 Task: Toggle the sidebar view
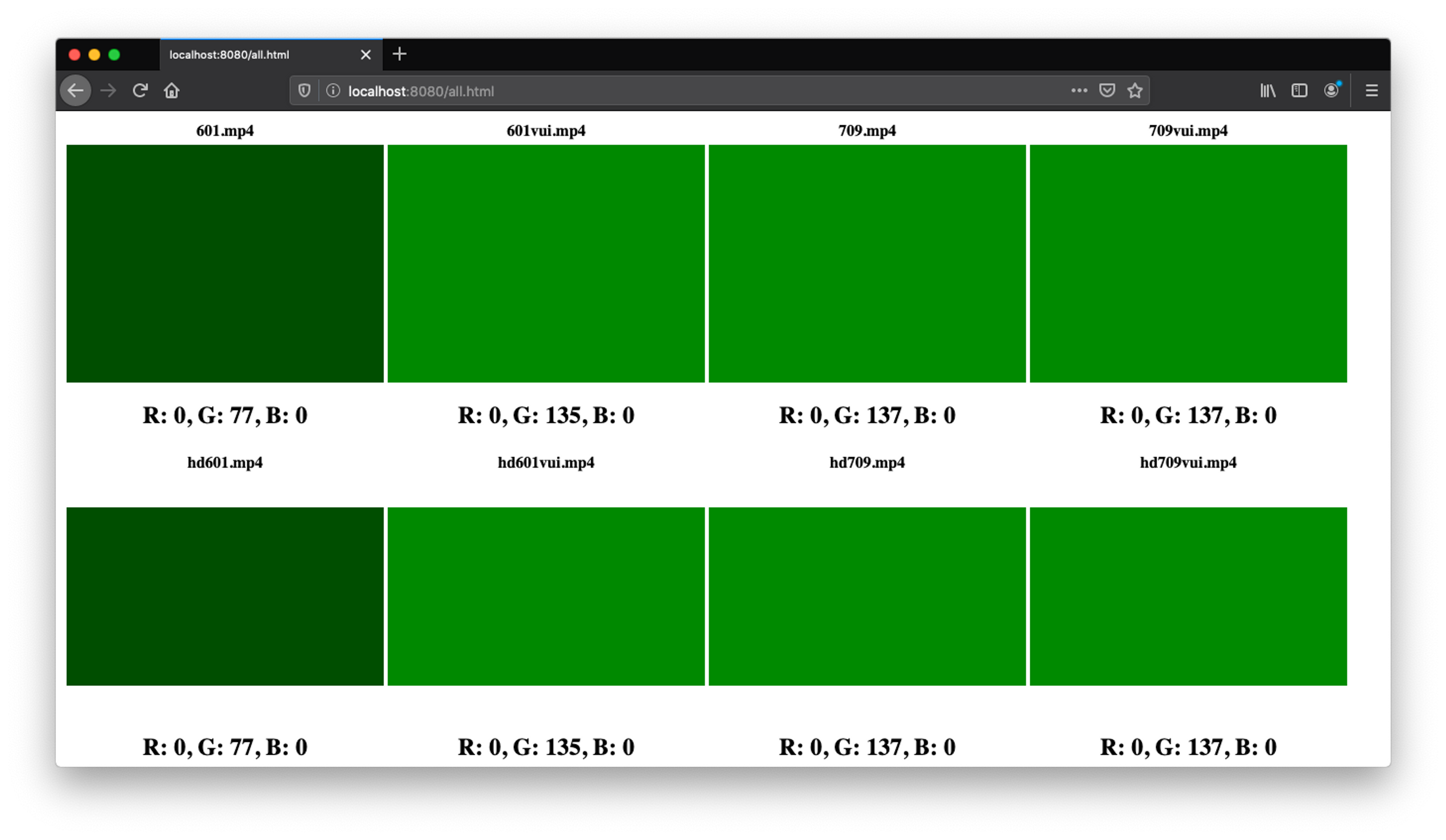pyautogui.click(x=1299, y=91)
